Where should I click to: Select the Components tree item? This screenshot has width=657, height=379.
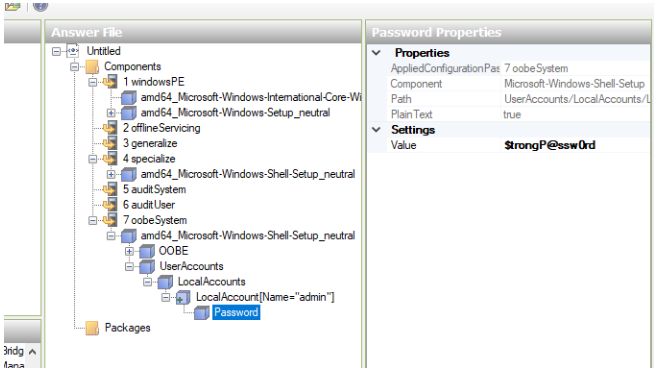(132, 67)
